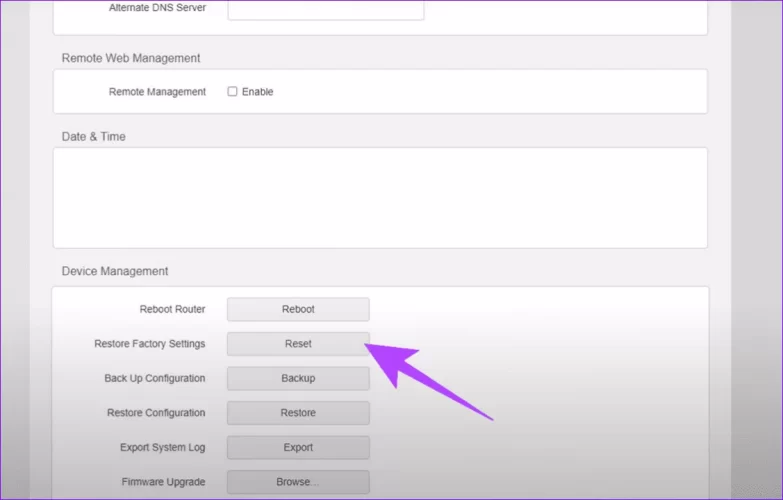Screen dimensions: 783x500
Task: Click the Back Up Configuration label
Action: 154,379
